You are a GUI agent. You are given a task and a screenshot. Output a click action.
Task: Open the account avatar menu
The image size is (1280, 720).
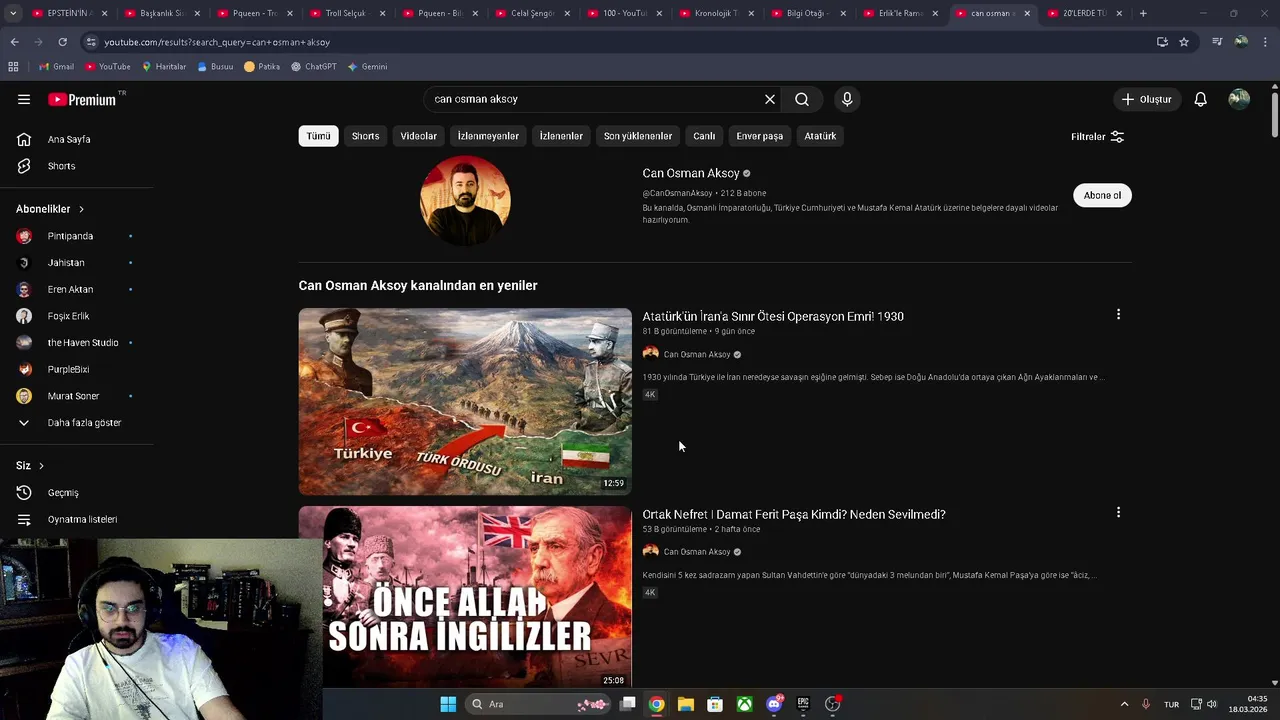(1239, 99)
